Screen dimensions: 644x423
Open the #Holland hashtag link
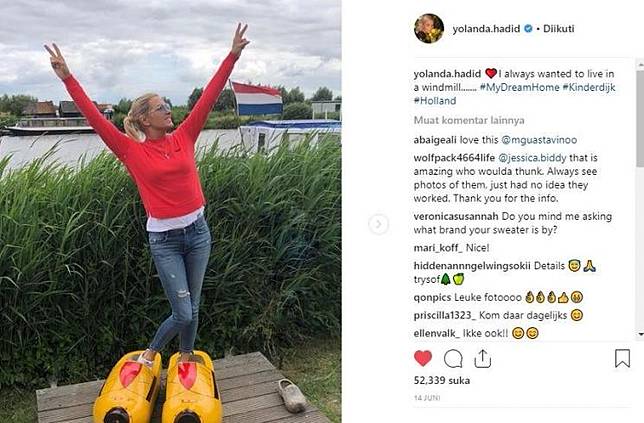pos(435,101)
